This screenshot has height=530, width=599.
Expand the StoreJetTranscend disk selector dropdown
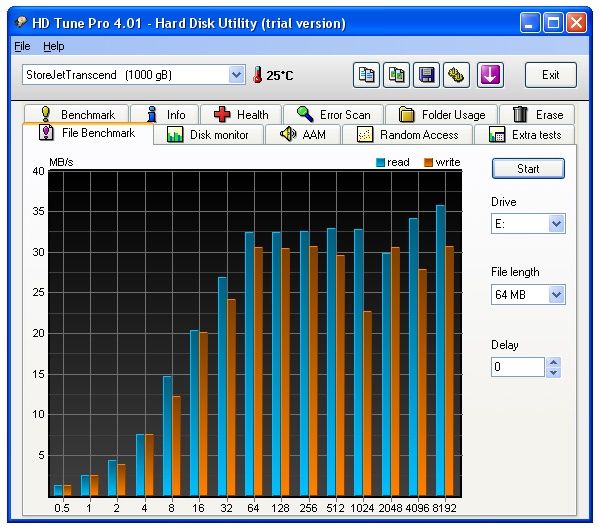pos(236,75)
